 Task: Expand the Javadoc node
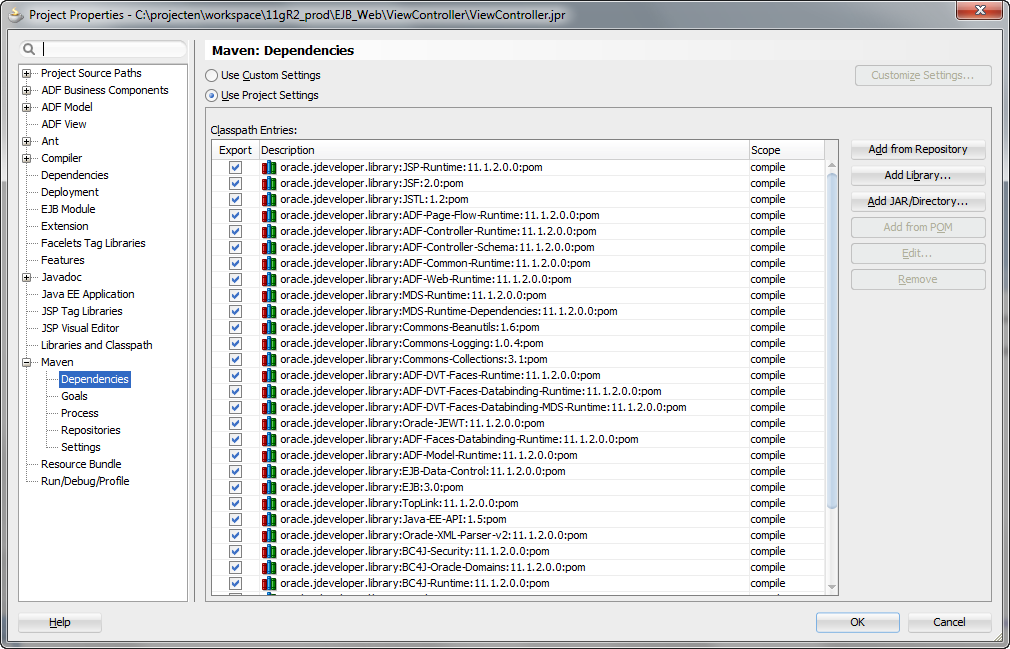tap(26, 277)
